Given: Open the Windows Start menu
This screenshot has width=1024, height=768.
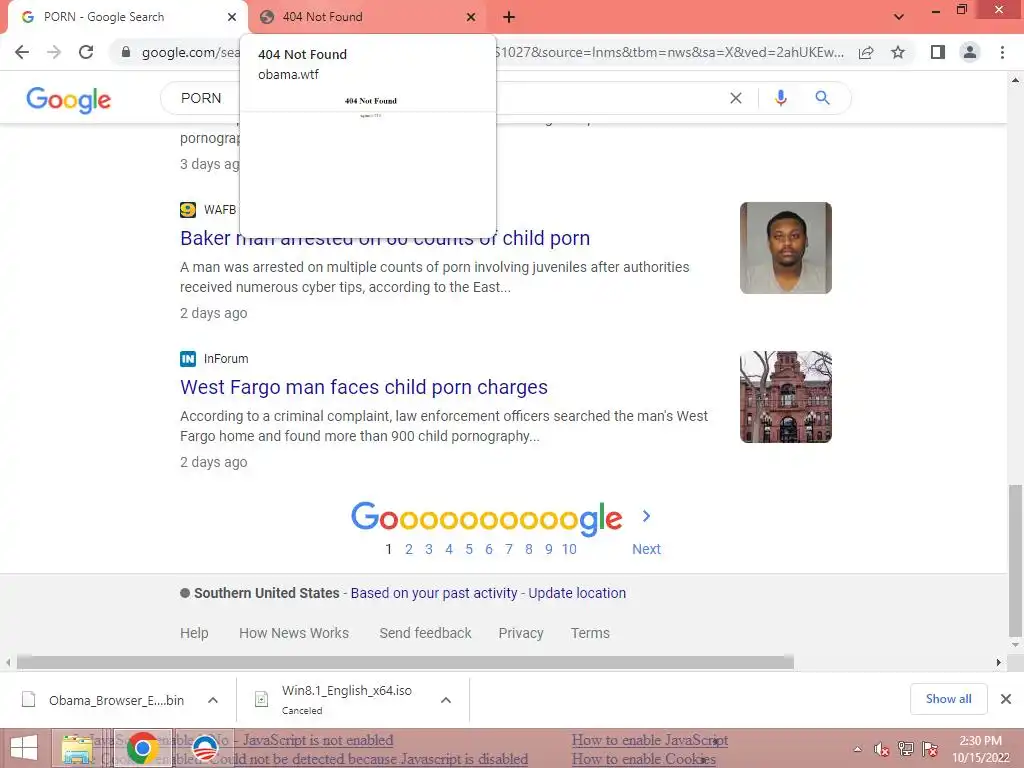Looking at the screenshot, I should (x=24, y=748).
